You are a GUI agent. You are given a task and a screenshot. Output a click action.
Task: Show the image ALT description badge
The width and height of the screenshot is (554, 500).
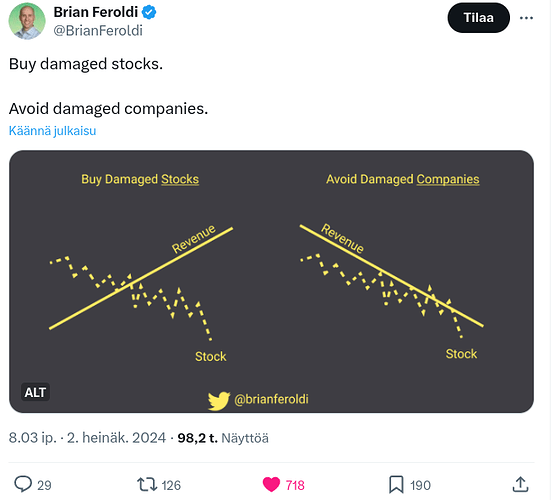pos(35,392)
